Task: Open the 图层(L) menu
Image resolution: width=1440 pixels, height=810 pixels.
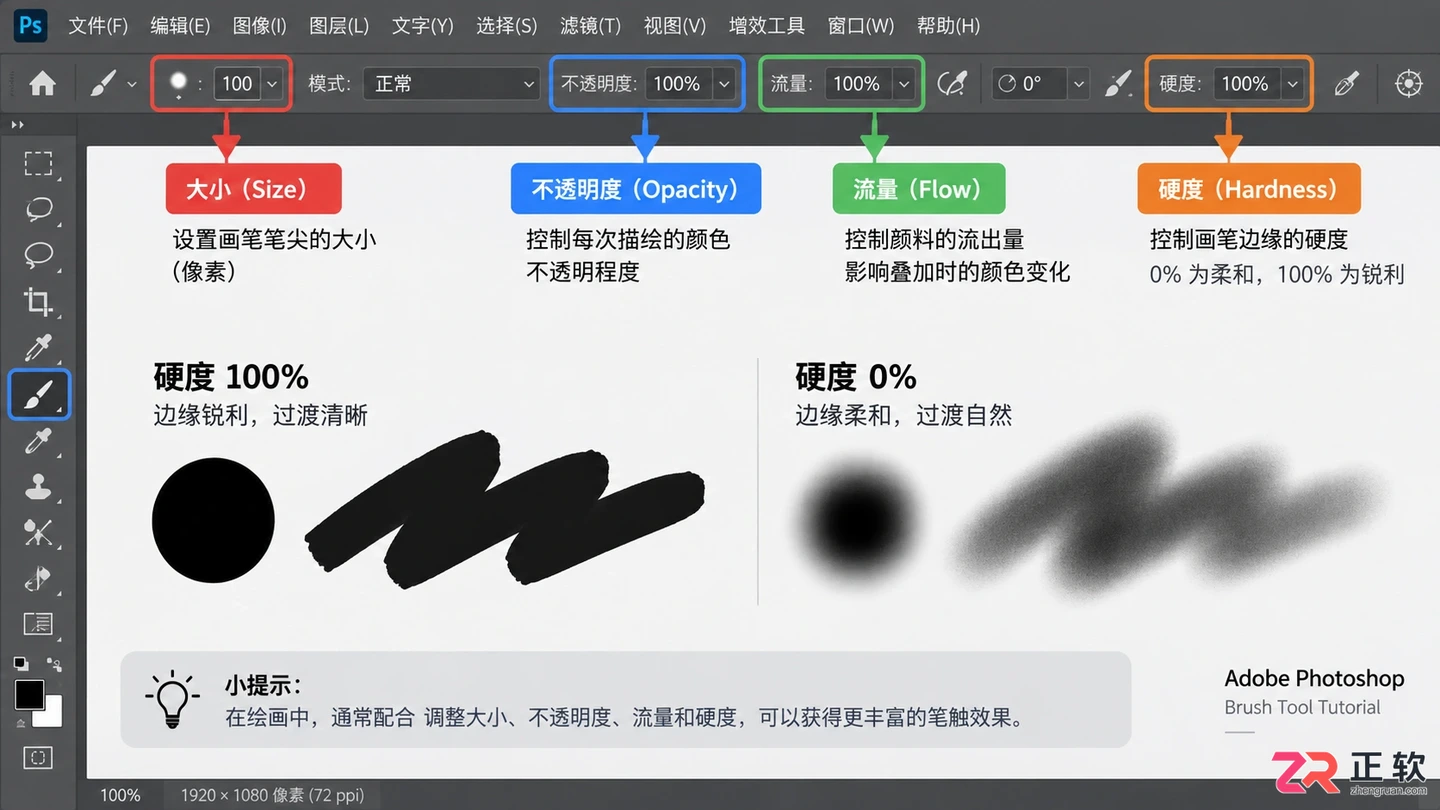Action: (339, 26)
